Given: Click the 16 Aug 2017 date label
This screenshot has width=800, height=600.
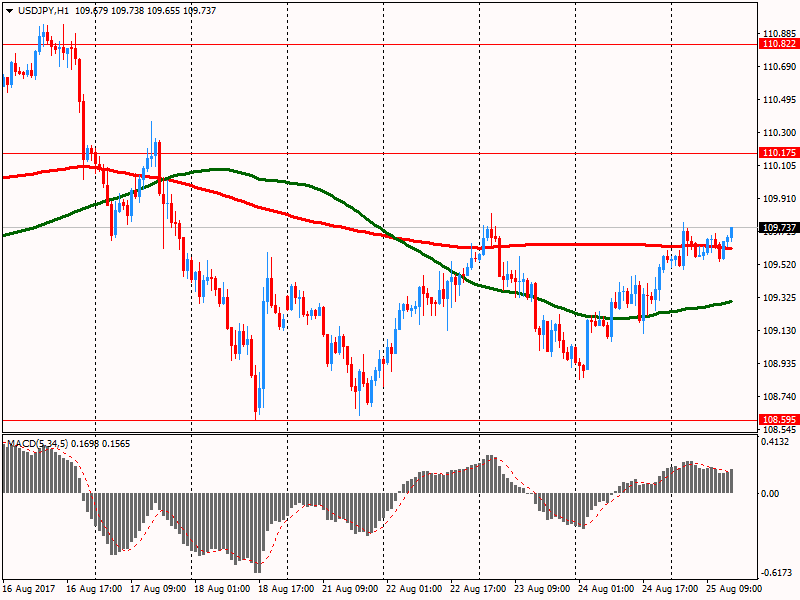Looking at the screenshot, I should point(29,589).
